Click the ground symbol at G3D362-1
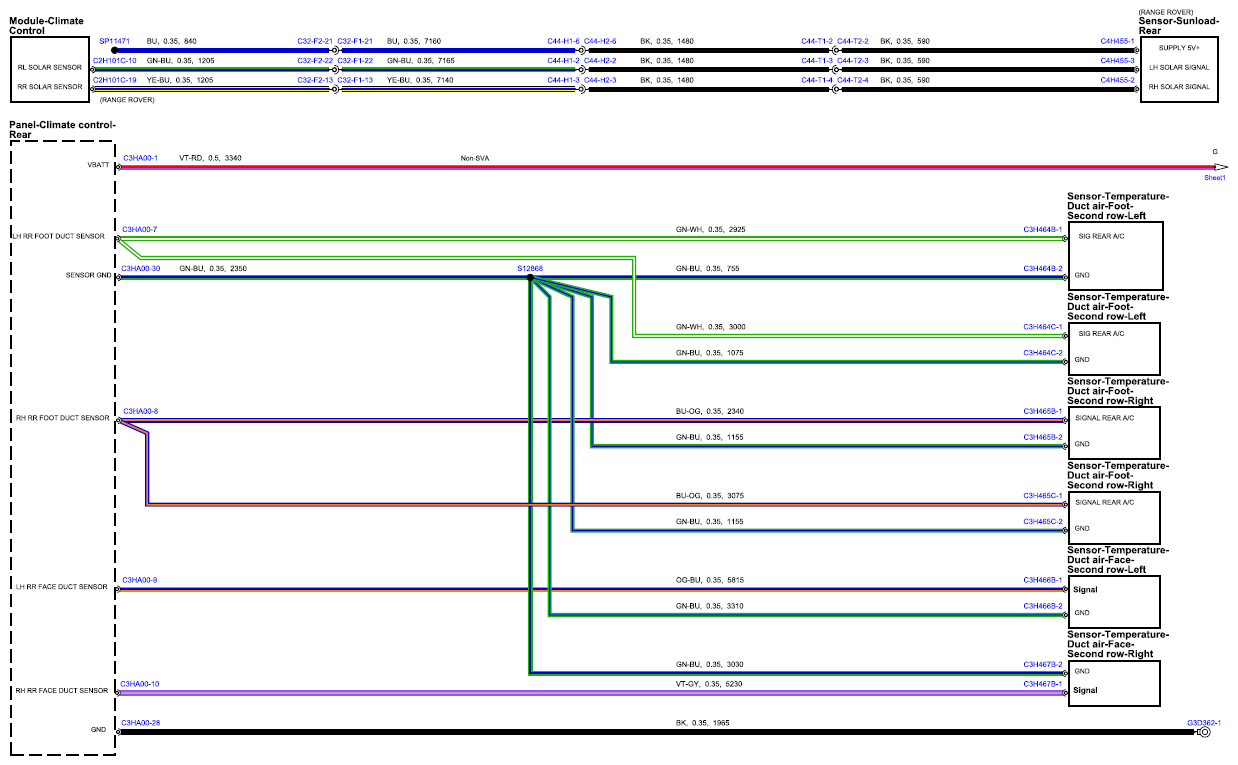 click(x=1204, y=732)
